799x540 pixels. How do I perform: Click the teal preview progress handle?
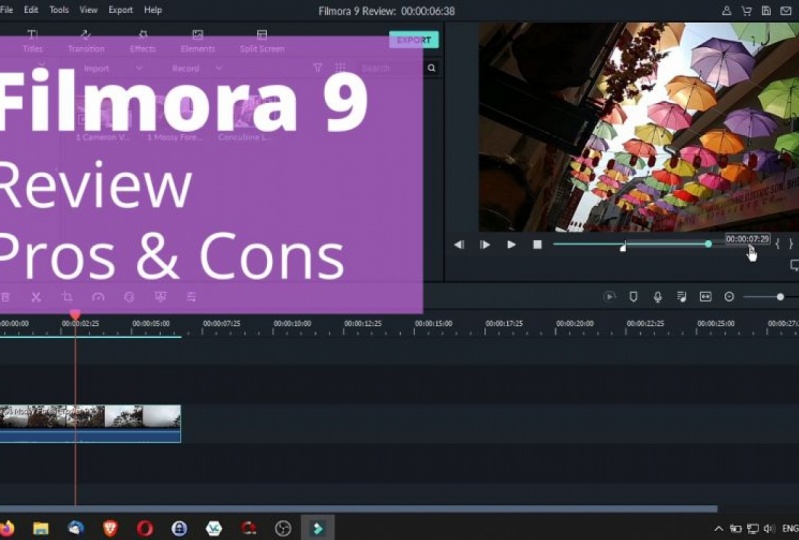pos(708,244)
